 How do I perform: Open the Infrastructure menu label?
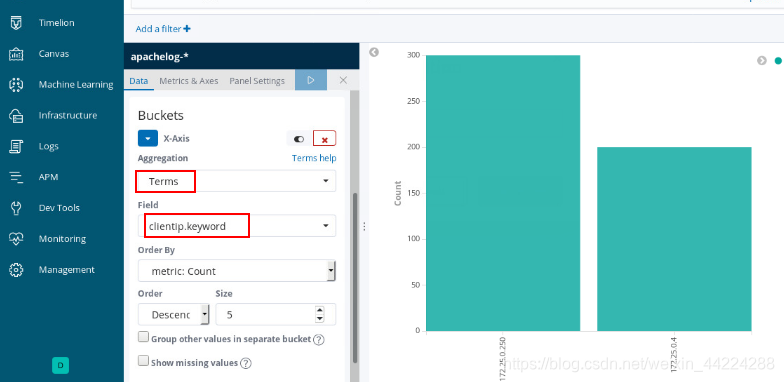68,116
